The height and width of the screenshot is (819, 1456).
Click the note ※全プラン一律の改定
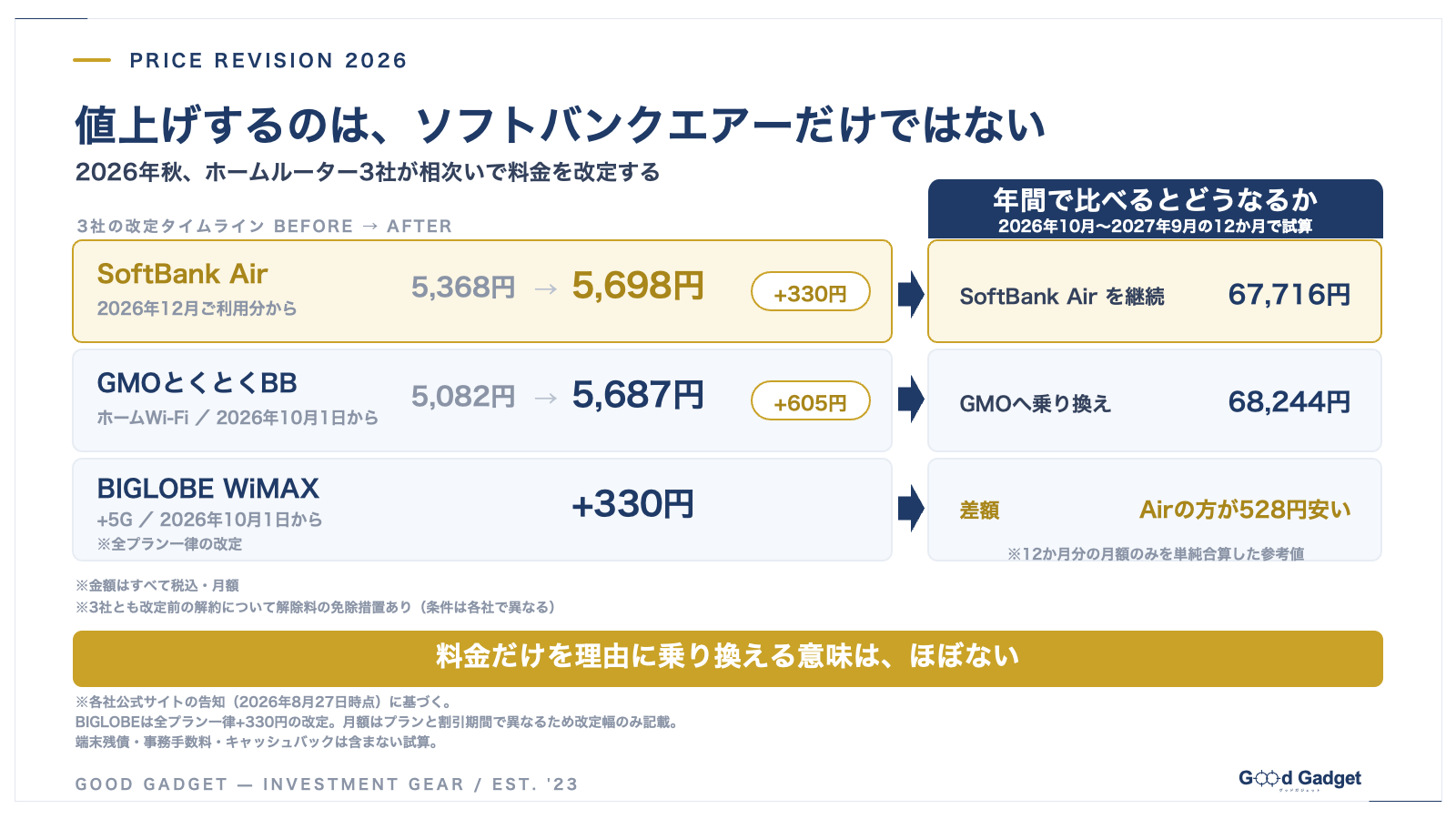[x=169, y=544]
